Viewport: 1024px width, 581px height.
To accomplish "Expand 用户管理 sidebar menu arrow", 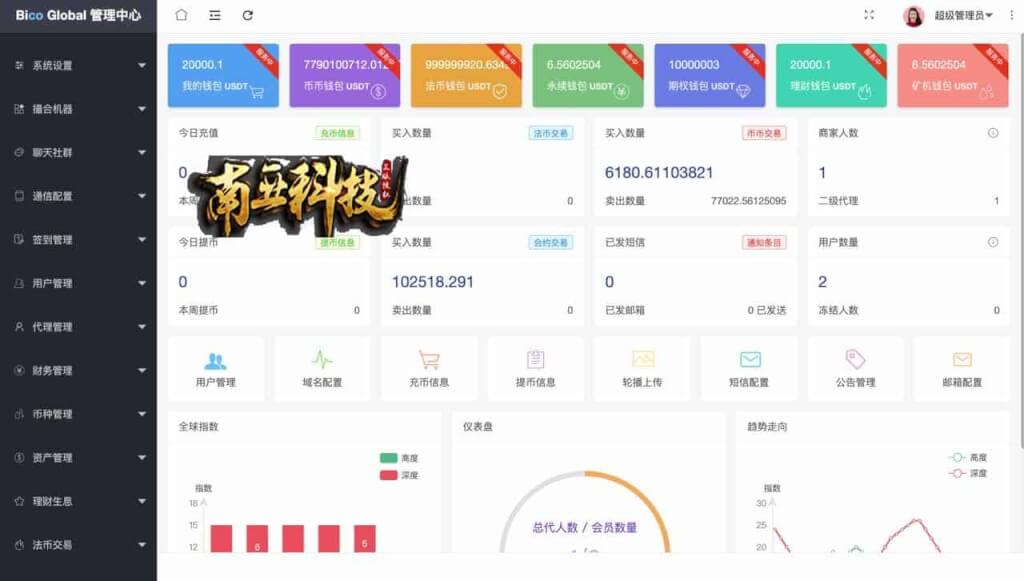I will 142,283.
